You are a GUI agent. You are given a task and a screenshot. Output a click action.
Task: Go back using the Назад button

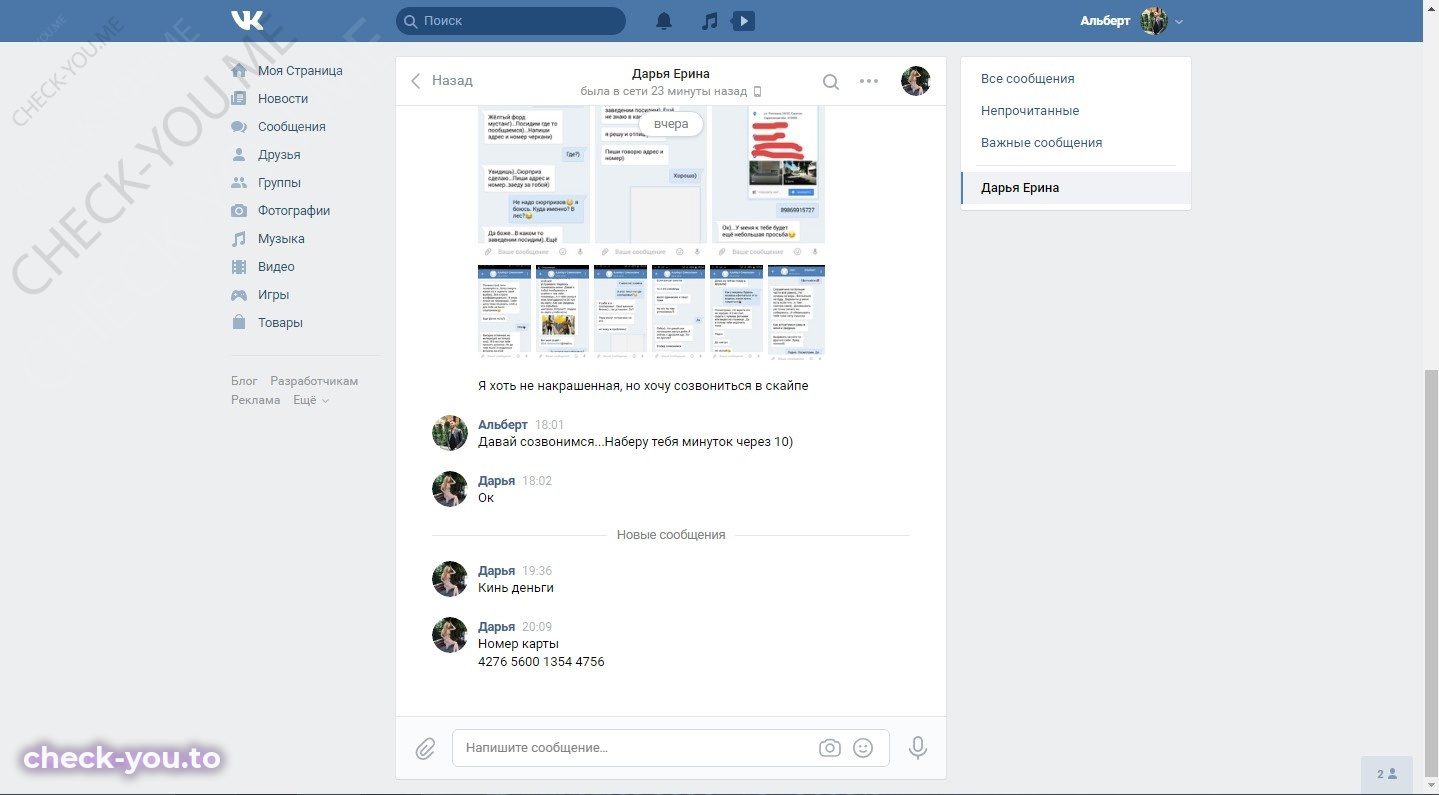442,80
